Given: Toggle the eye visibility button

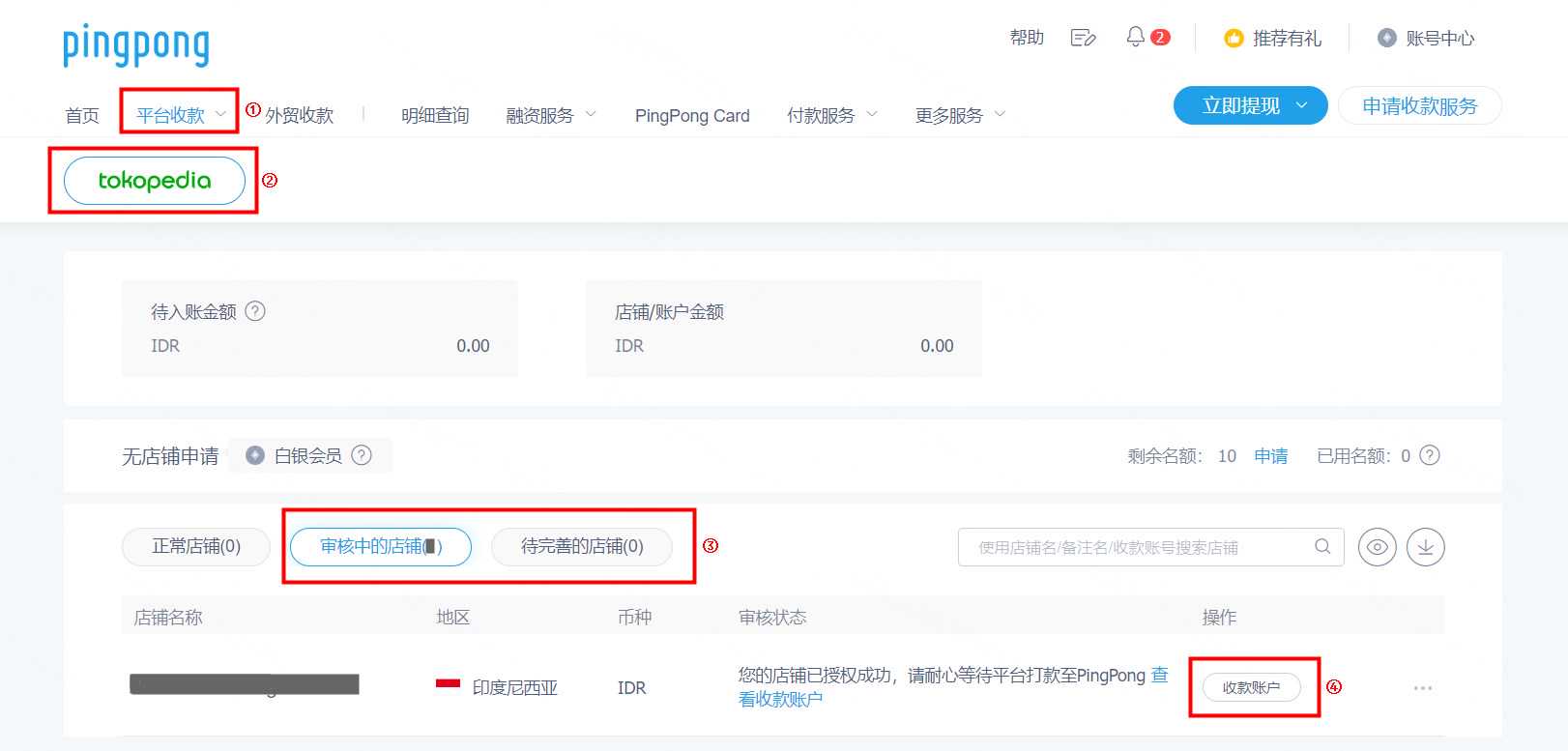Looking at the screenshot, I should pyautogui.click(x=1378, y=547).
